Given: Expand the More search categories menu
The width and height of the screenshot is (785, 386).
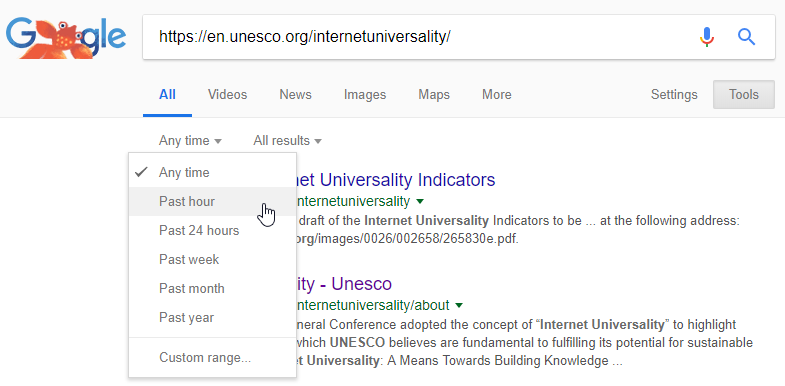Looking at the screenshot, I should 497,95.
